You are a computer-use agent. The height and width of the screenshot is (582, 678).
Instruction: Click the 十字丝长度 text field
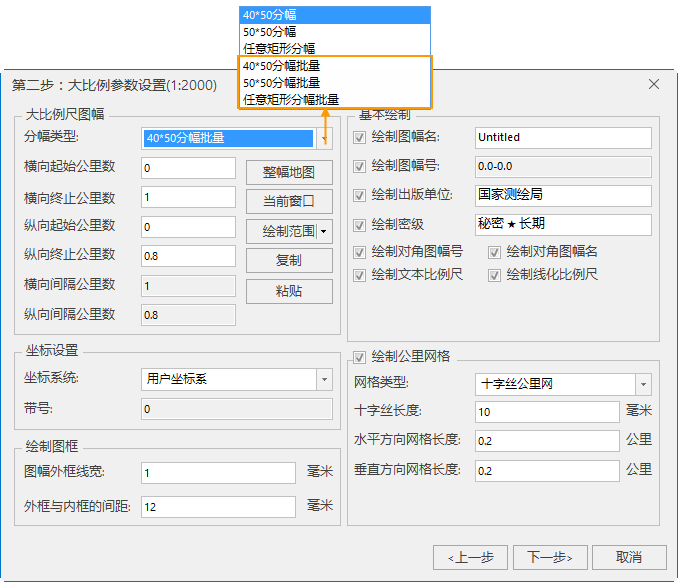click(546, 412)
